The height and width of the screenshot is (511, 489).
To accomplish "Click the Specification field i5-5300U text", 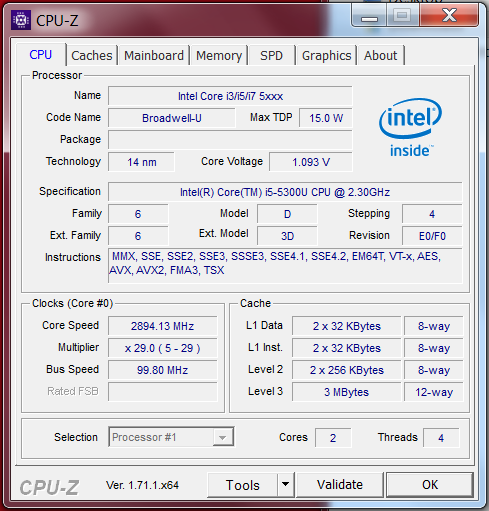I will [x=285, y=192].
